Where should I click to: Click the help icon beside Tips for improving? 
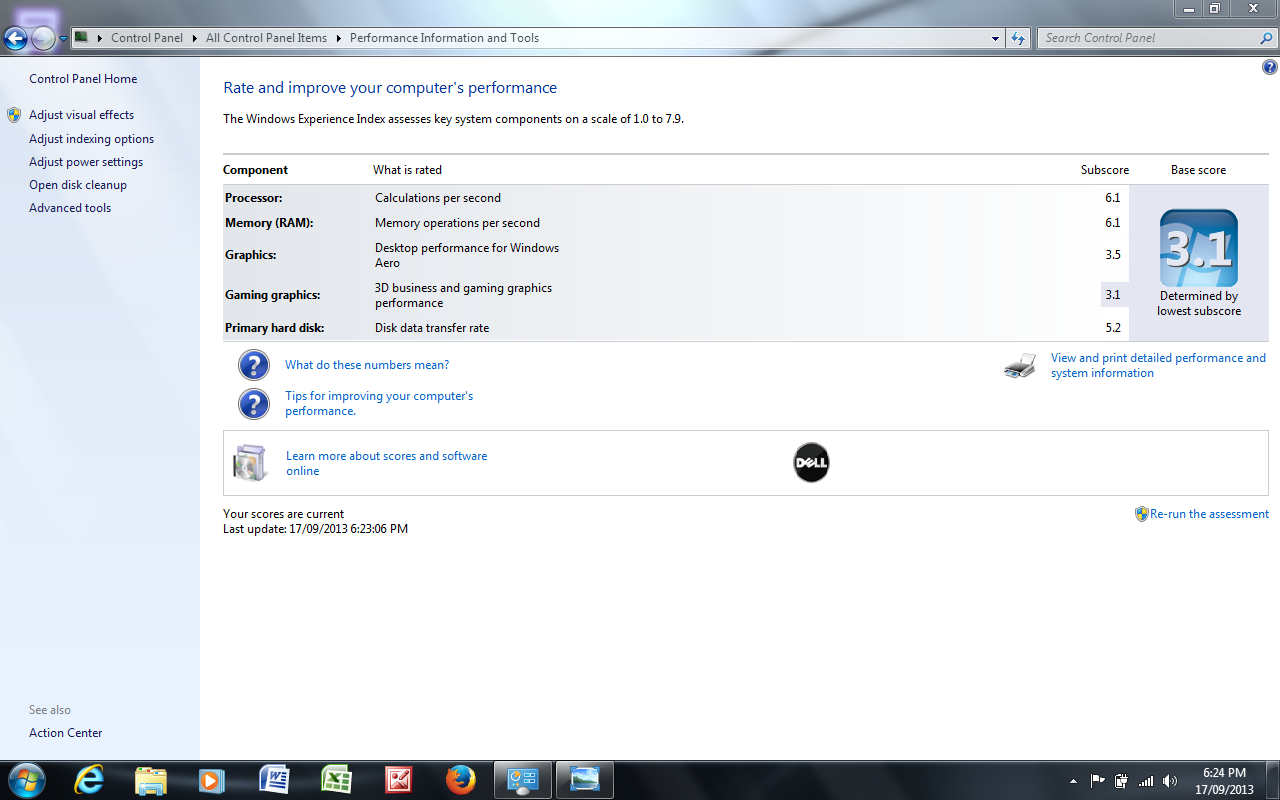tap(254, 404)
